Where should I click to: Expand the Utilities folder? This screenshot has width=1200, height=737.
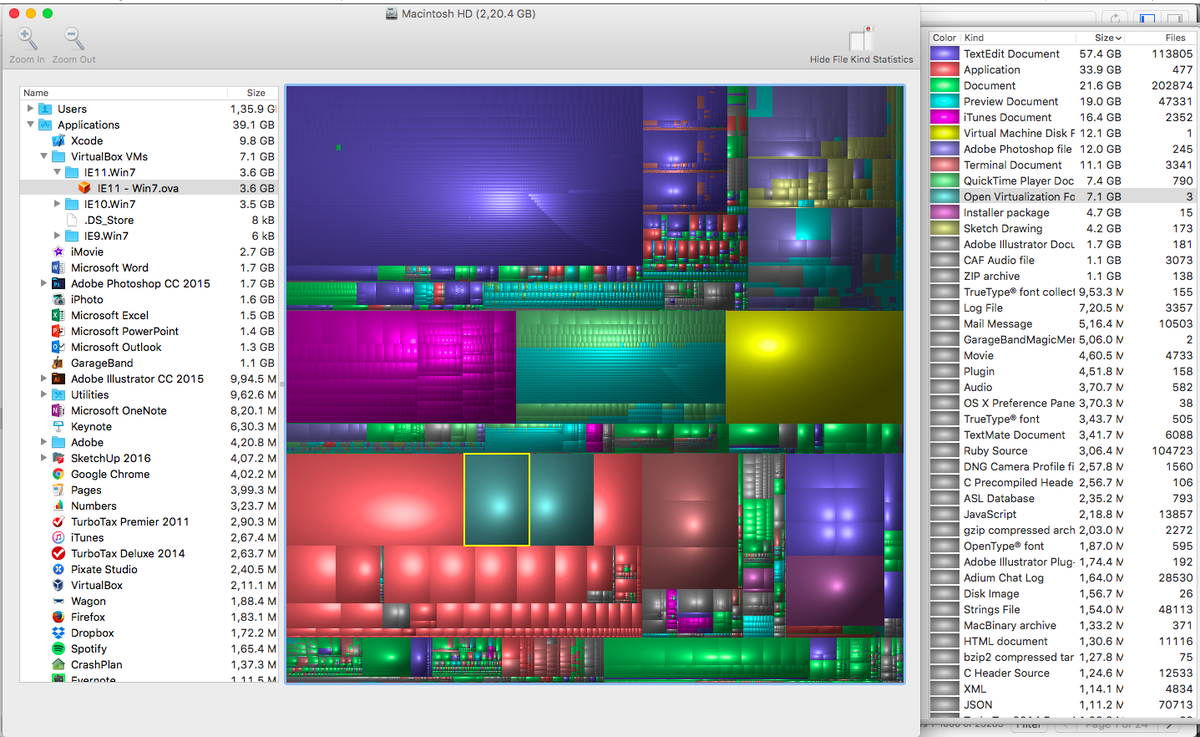[x=44, y=395]
